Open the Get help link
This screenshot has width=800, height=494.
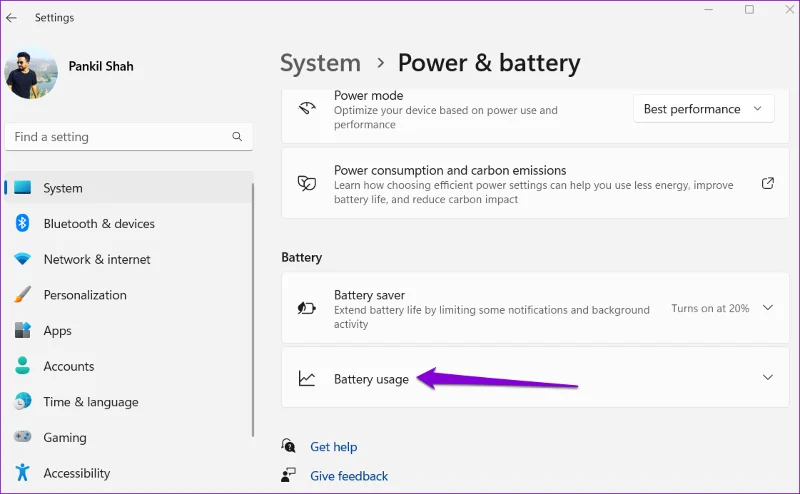pyautogui.click(x=334, y=447)
